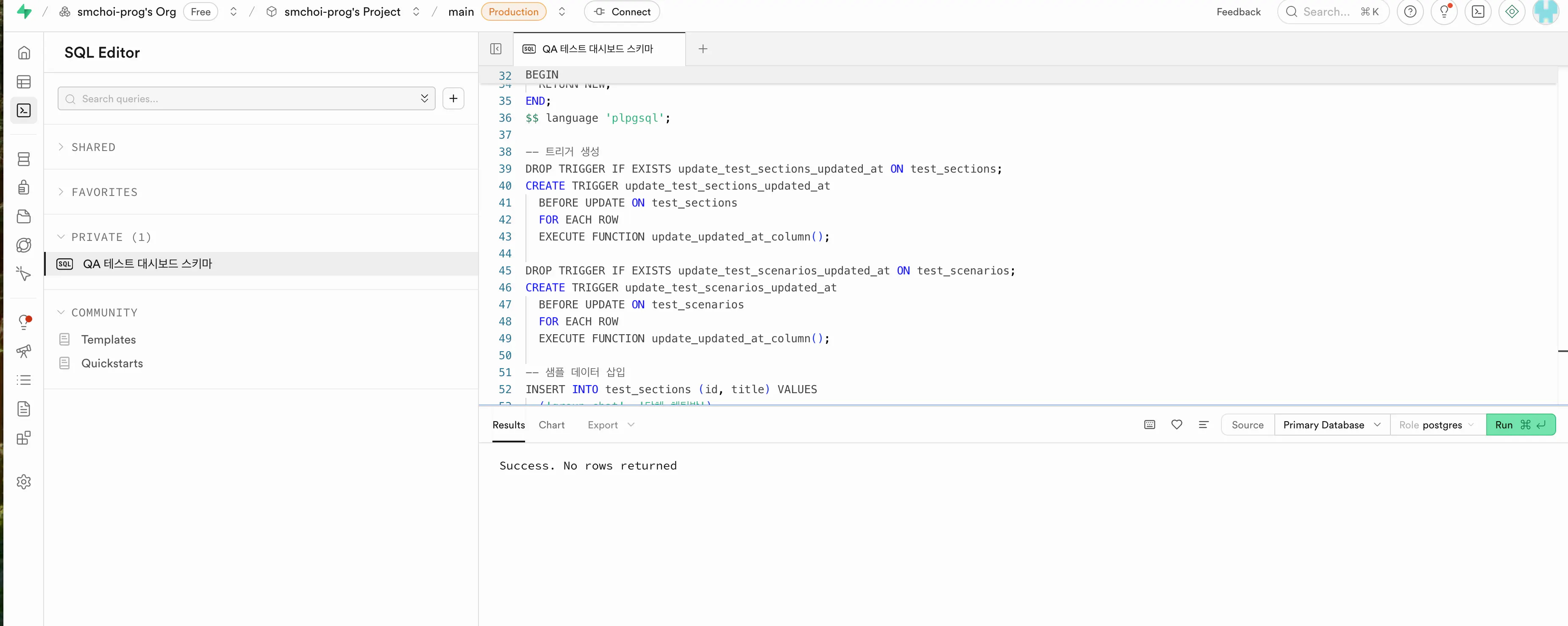Collapse the SQL editor sidebar panel
This screenshot has height=626, width=1568.
[495, 49]
